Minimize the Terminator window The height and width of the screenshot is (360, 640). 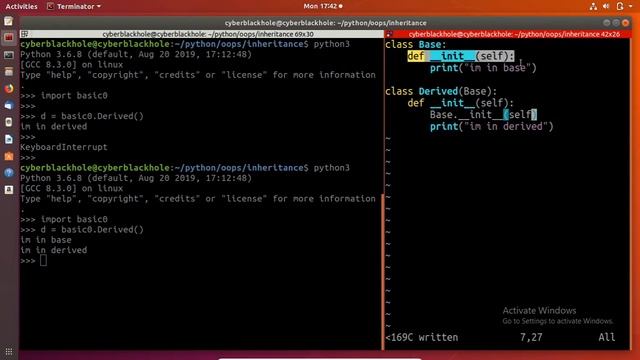(607, 23)
